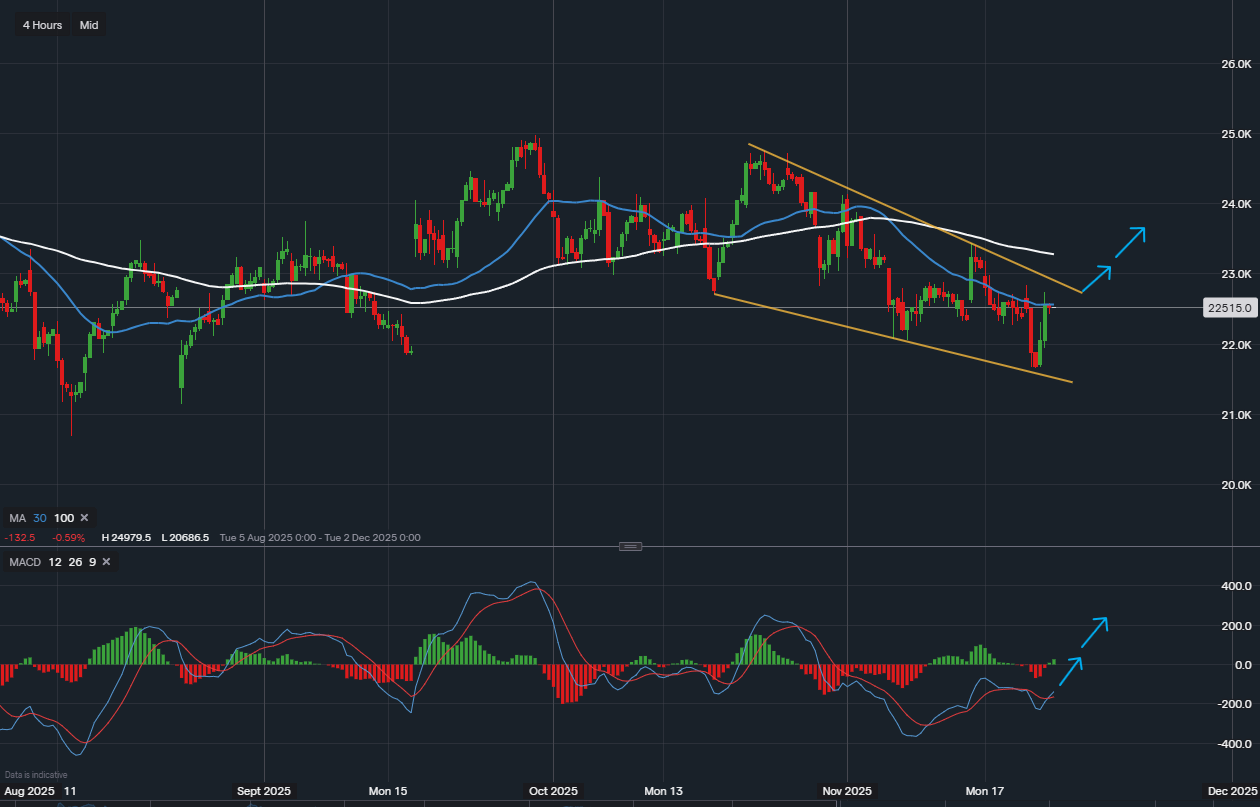Select the MA 100 period value
1260x807 pixels.
(x=64, y=518)
